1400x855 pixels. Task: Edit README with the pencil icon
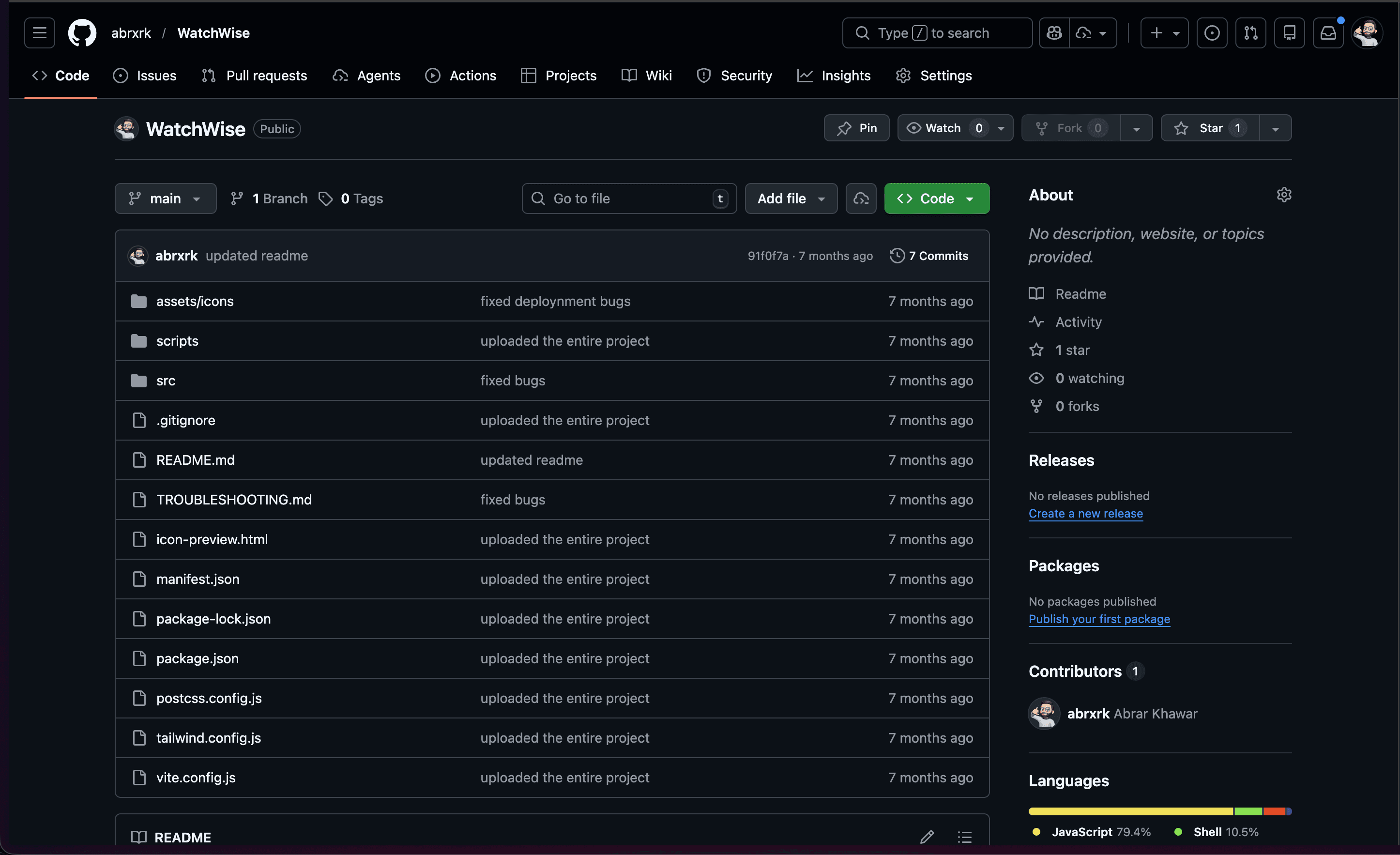pos(927,837)
